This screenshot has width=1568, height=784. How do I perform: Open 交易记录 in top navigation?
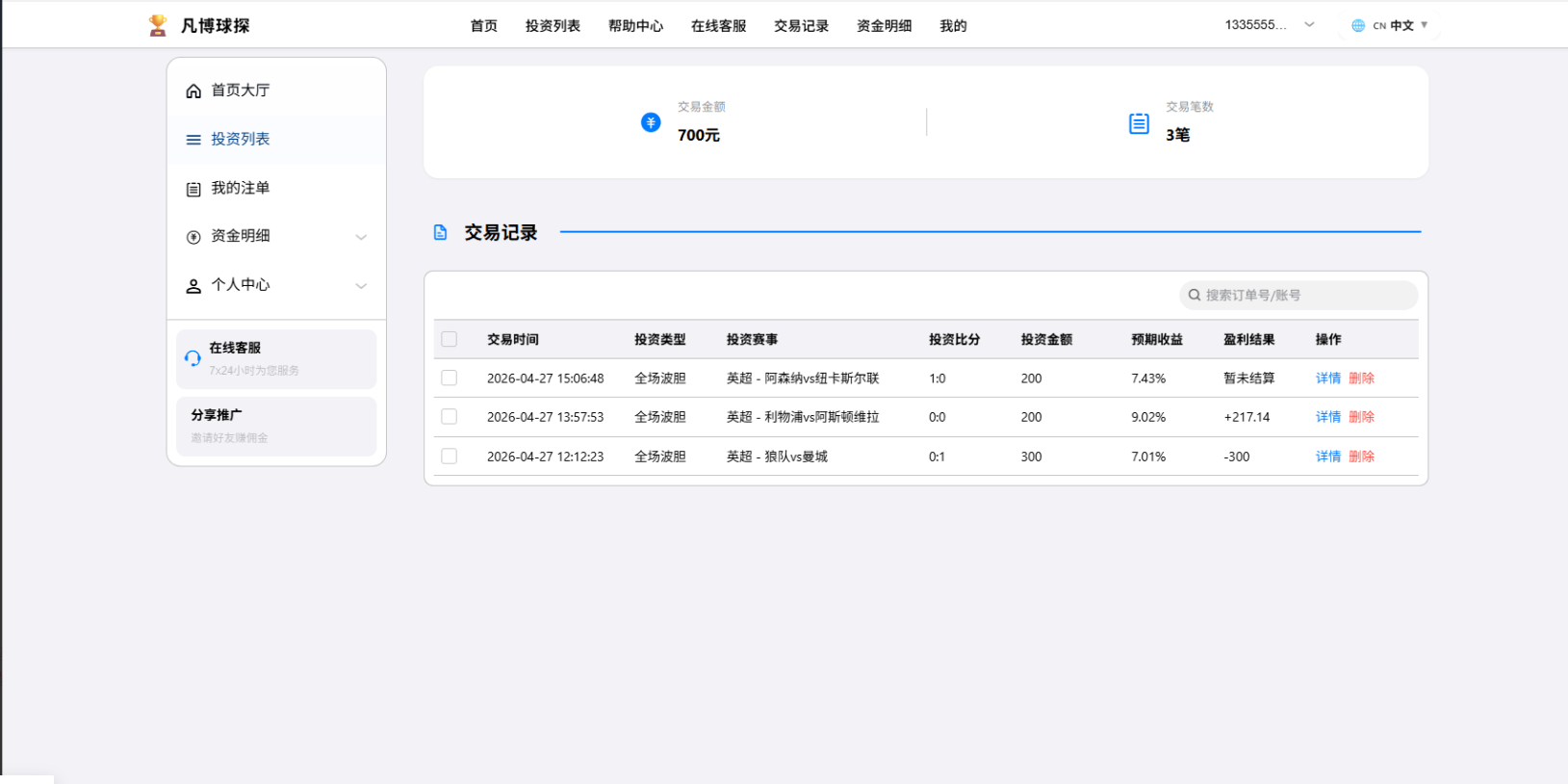point(801,26)
